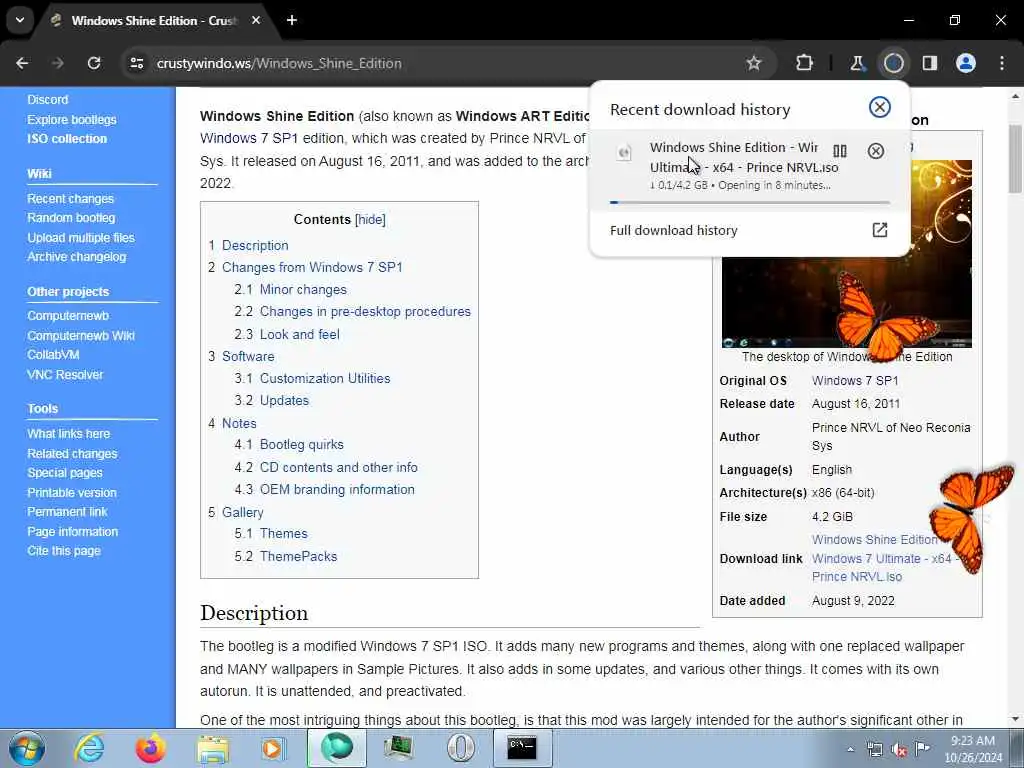Go back with the browser back arrow
Viewport: 1024px width, 768px height.
tap(22, 63)
